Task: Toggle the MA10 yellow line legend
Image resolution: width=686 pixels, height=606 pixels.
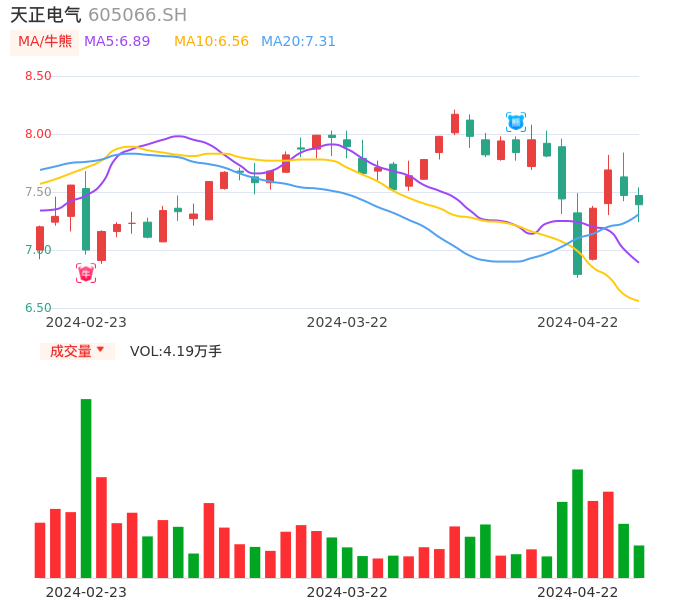Action: (x=211, y=42)
